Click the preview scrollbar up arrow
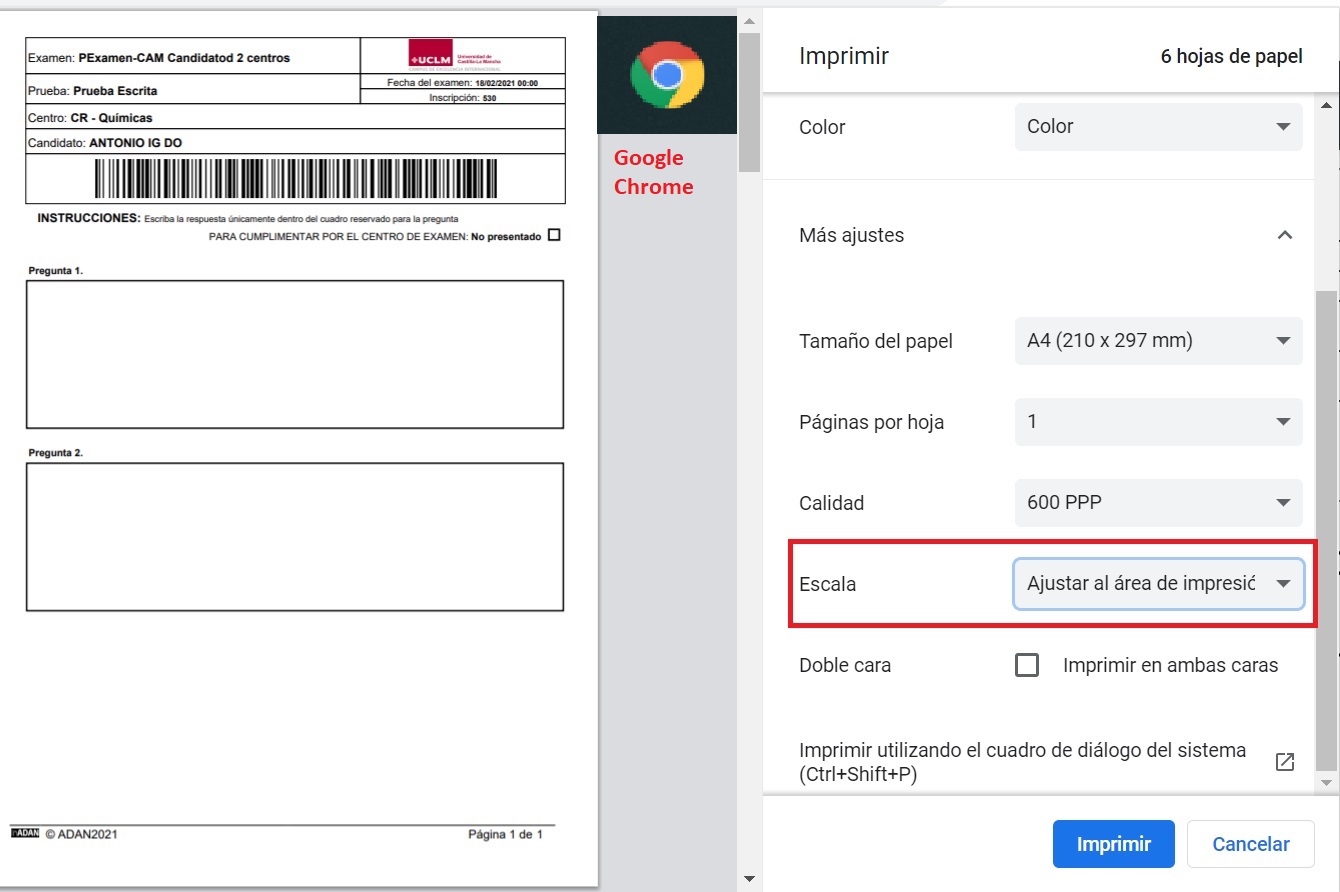 point(750,22)
